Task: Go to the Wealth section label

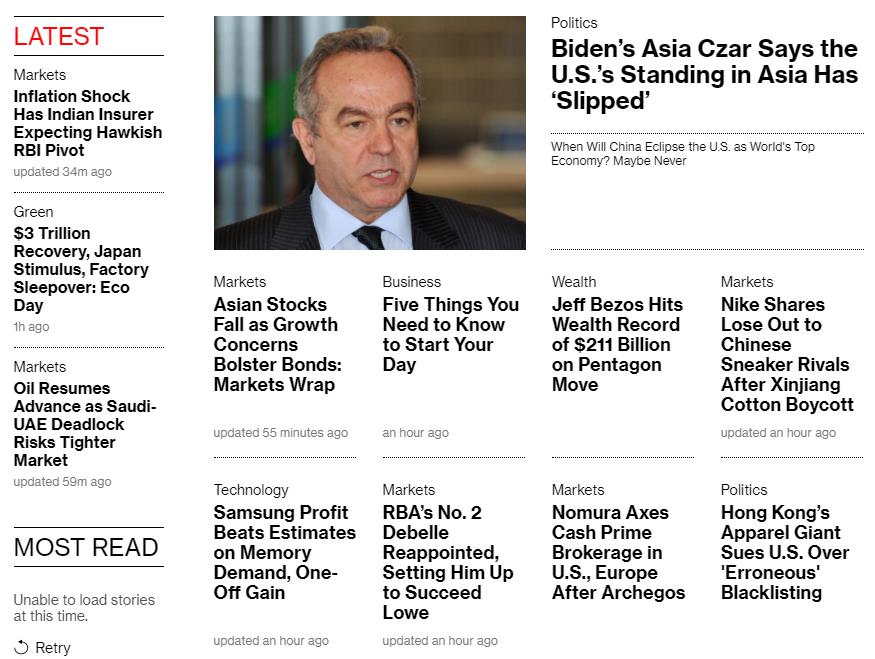Action: click(x=573, y=282)
